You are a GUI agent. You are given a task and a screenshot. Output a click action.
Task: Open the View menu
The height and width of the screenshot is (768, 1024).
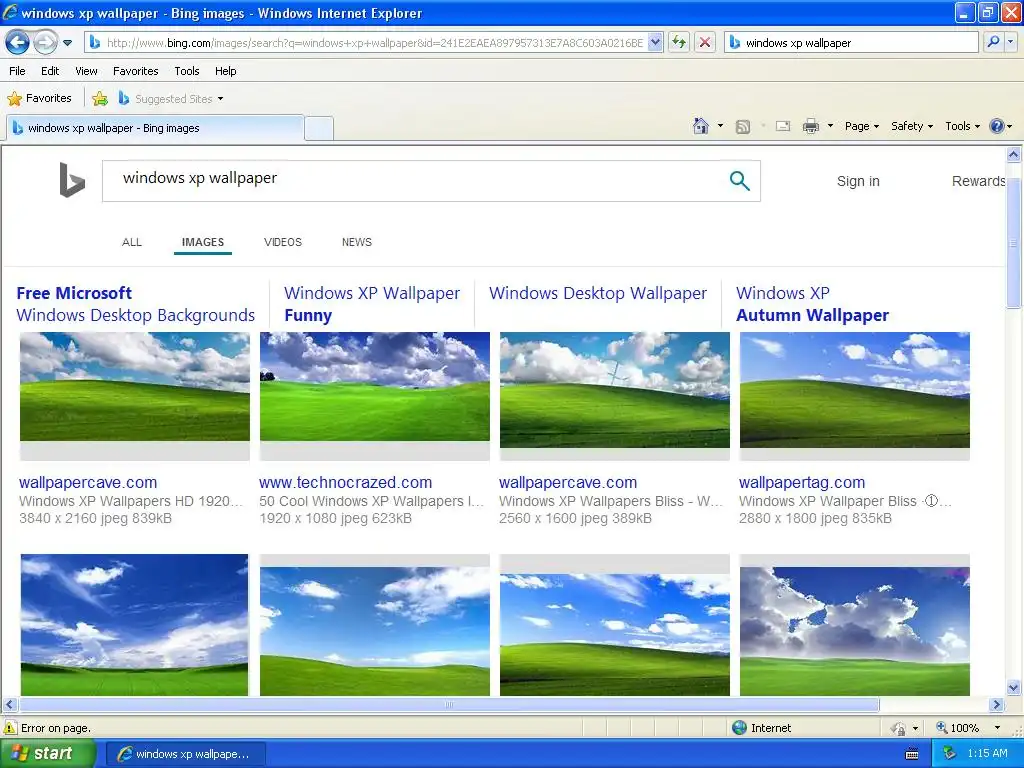(x=86, y=71)
